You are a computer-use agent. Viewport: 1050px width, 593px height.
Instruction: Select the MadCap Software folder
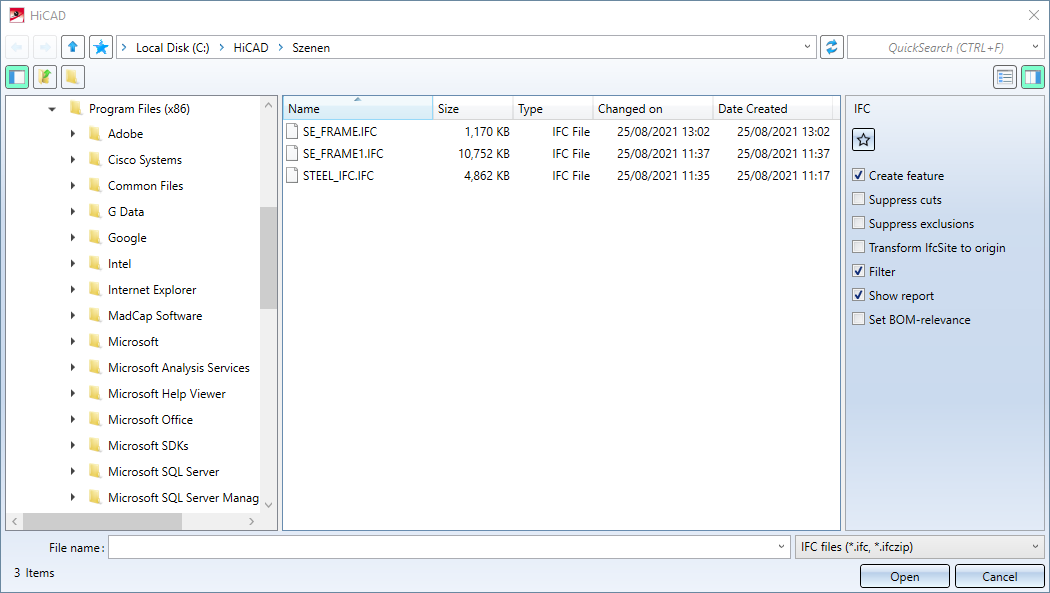155,316
